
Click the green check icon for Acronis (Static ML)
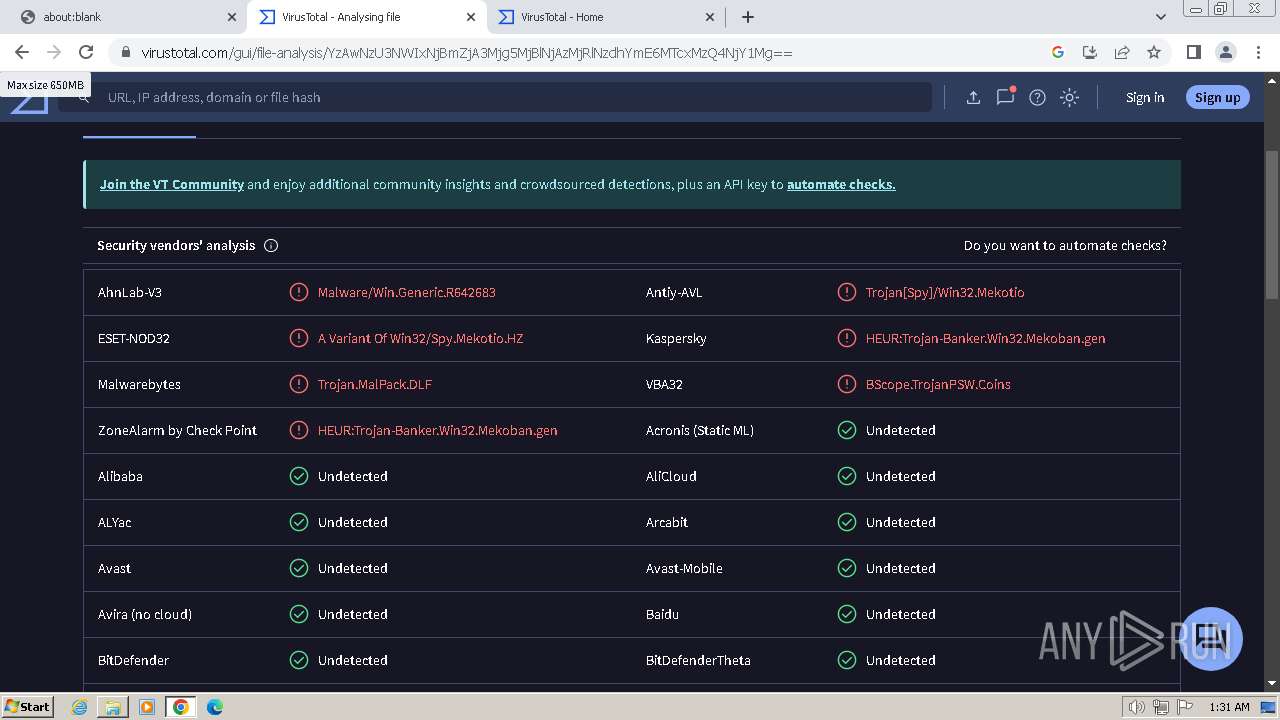pos(847,430)
